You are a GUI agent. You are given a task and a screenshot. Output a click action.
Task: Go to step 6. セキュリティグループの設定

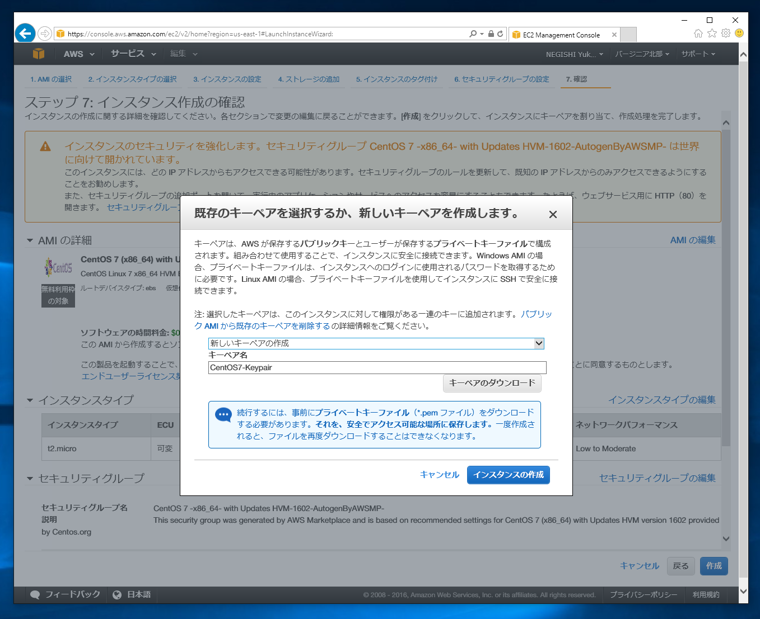point(502,79)
